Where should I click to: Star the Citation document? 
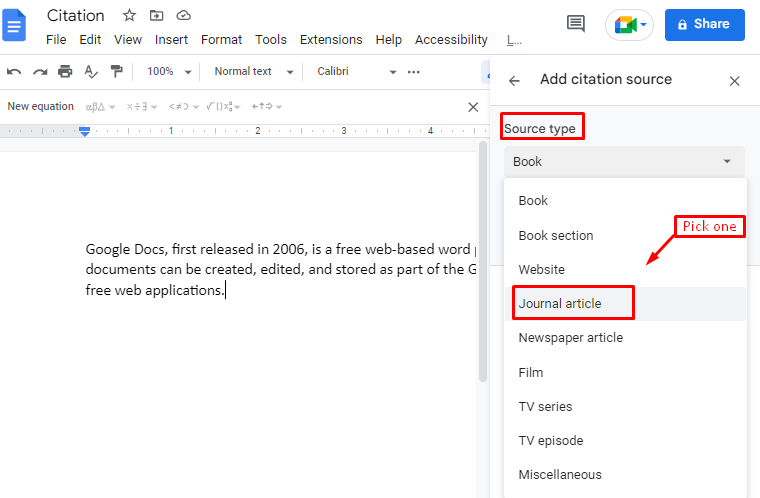129,16
